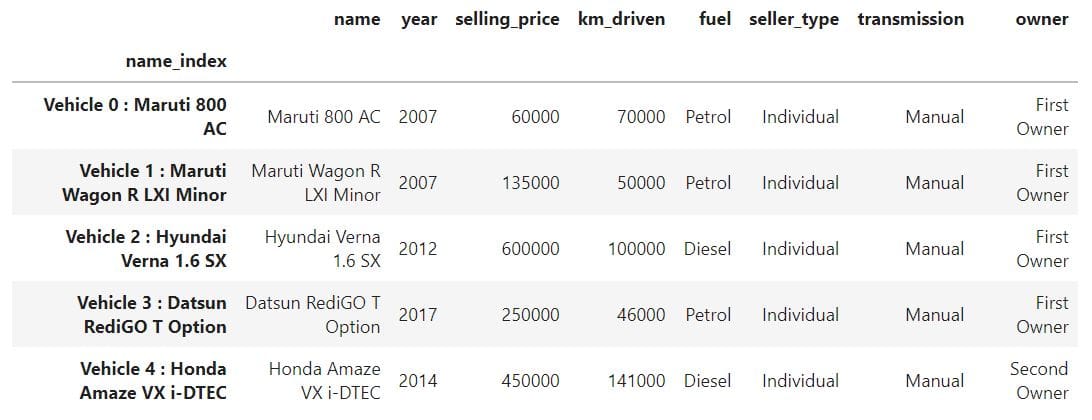Image resolution: width=1092 pixels, height=420 pixels.
Task: Click the Datsun RediGO T Option name cell
Action: [x=313, y=315]
